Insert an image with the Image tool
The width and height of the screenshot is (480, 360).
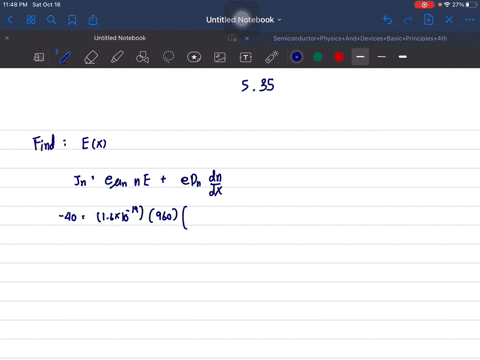(220, 57)
